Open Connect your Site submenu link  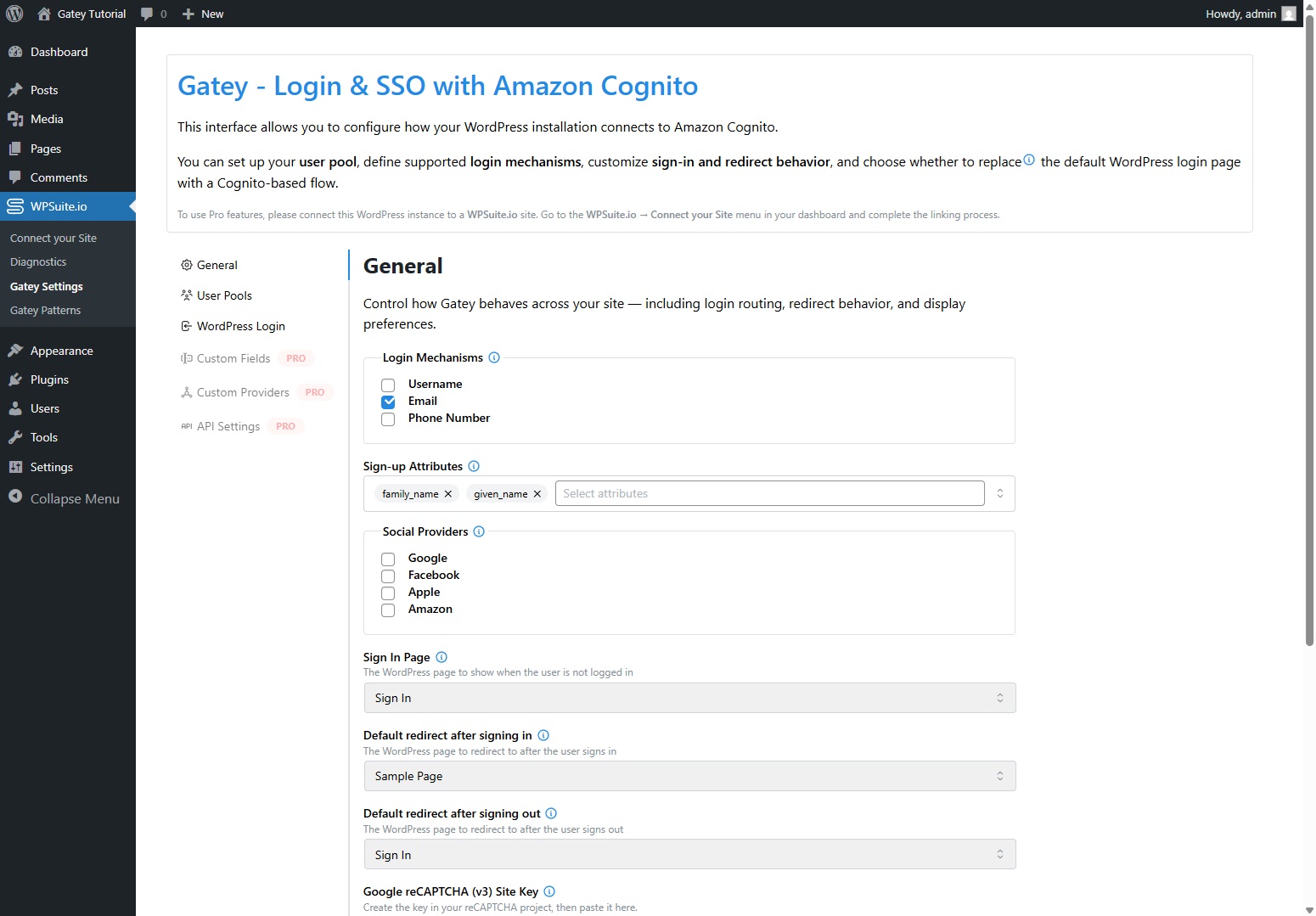click(53, 239)
